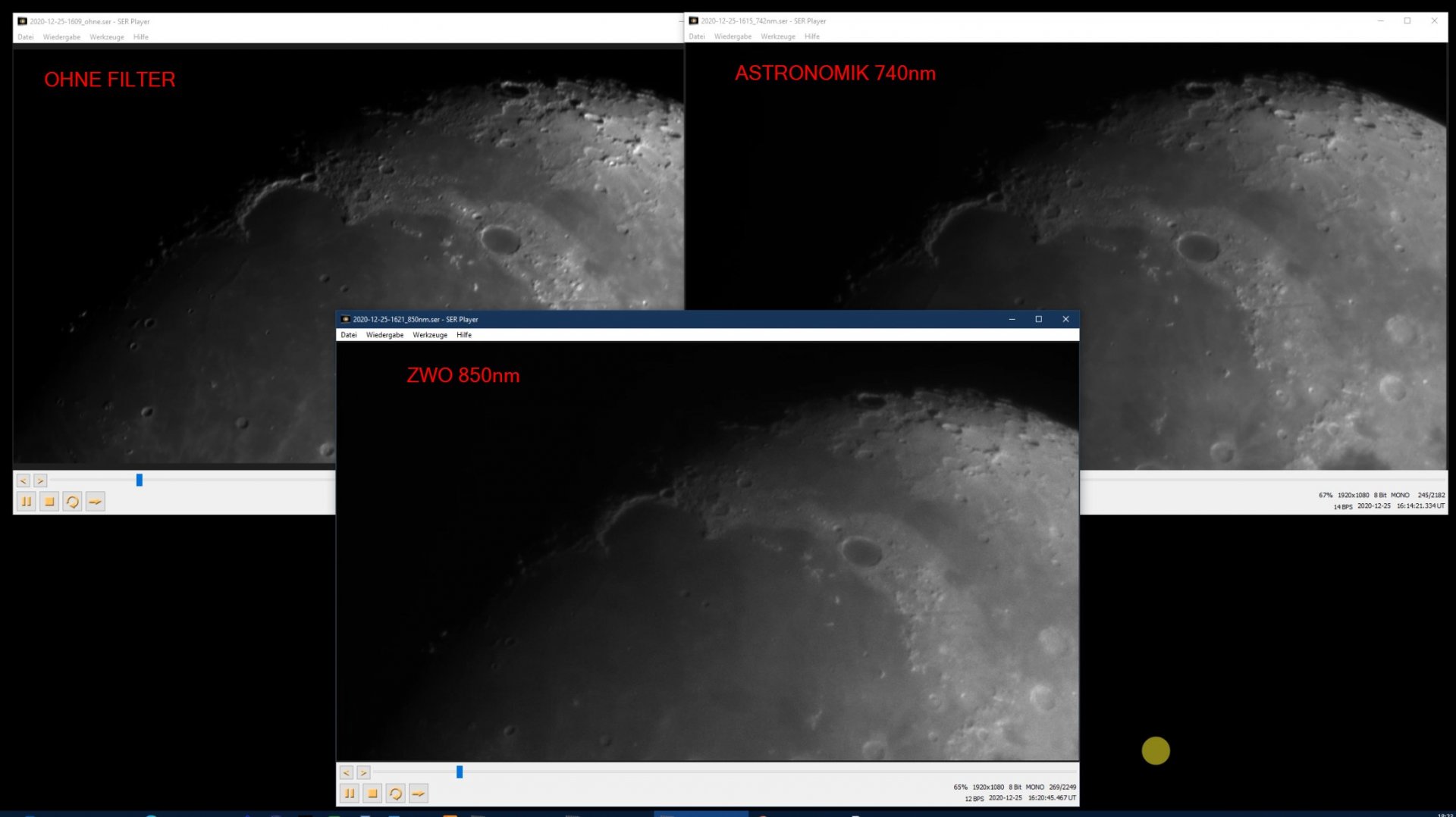Pause playback in the ohne.ser player window
The height and width of the screenshot is (817, 1456).
(x=27, y=501)
